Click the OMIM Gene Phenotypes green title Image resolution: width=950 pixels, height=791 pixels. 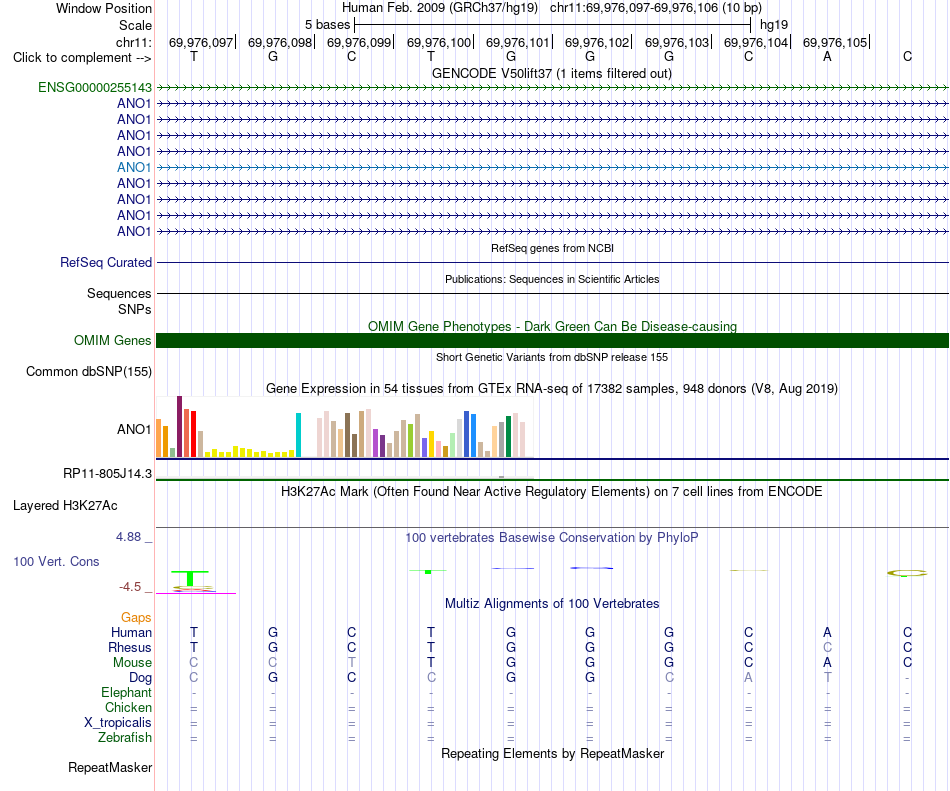[552, 326]
